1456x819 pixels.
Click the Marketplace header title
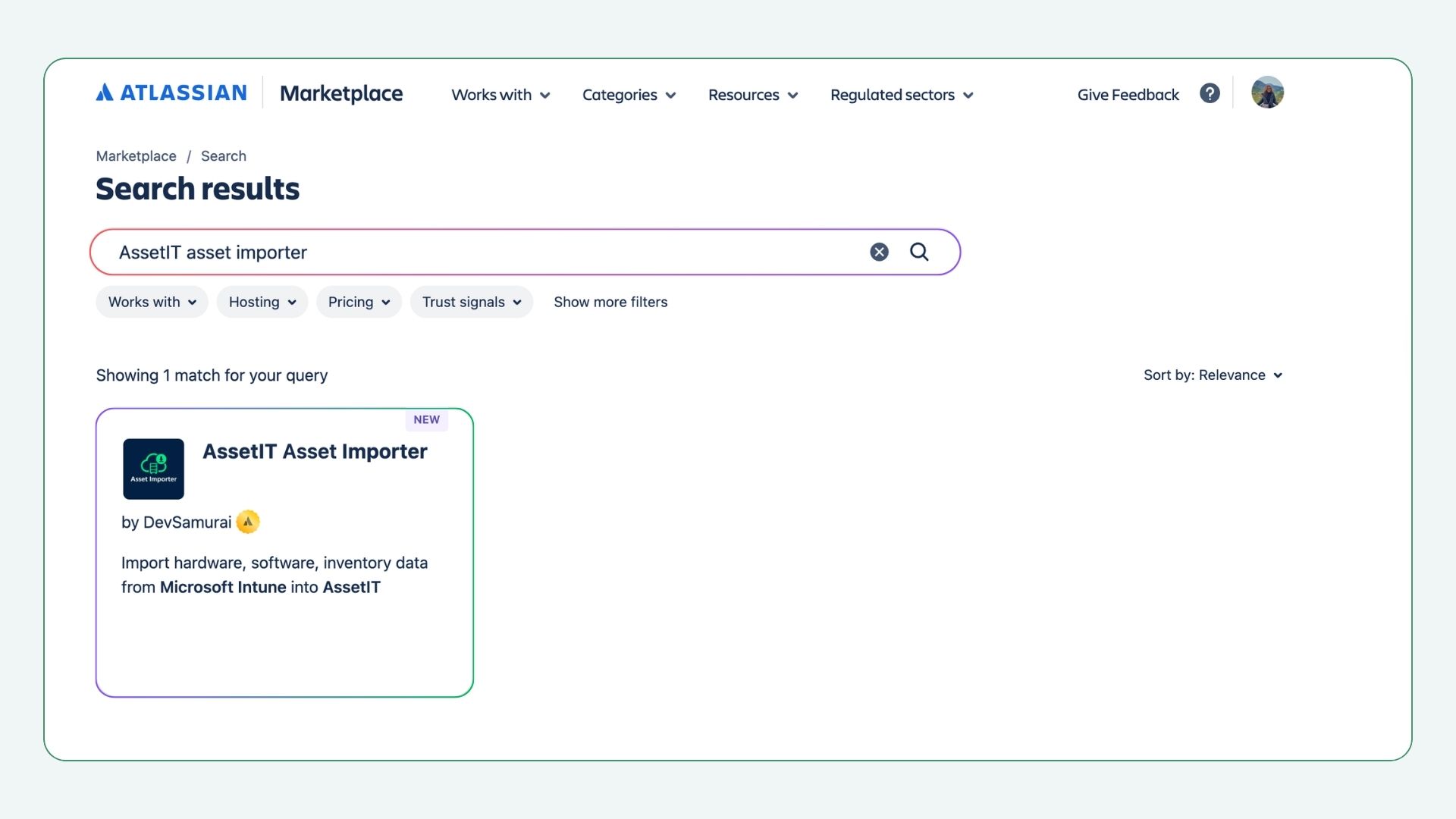click(x=341, y=93)
